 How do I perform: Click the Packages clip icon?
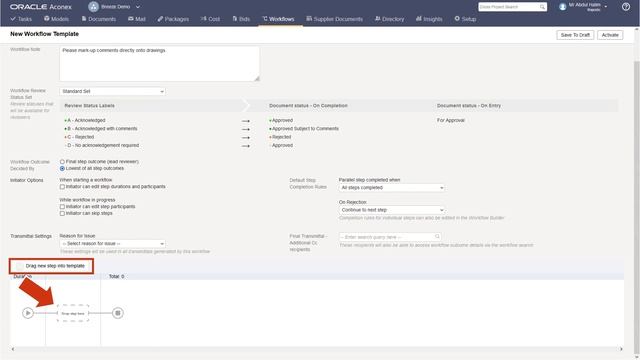160,19
